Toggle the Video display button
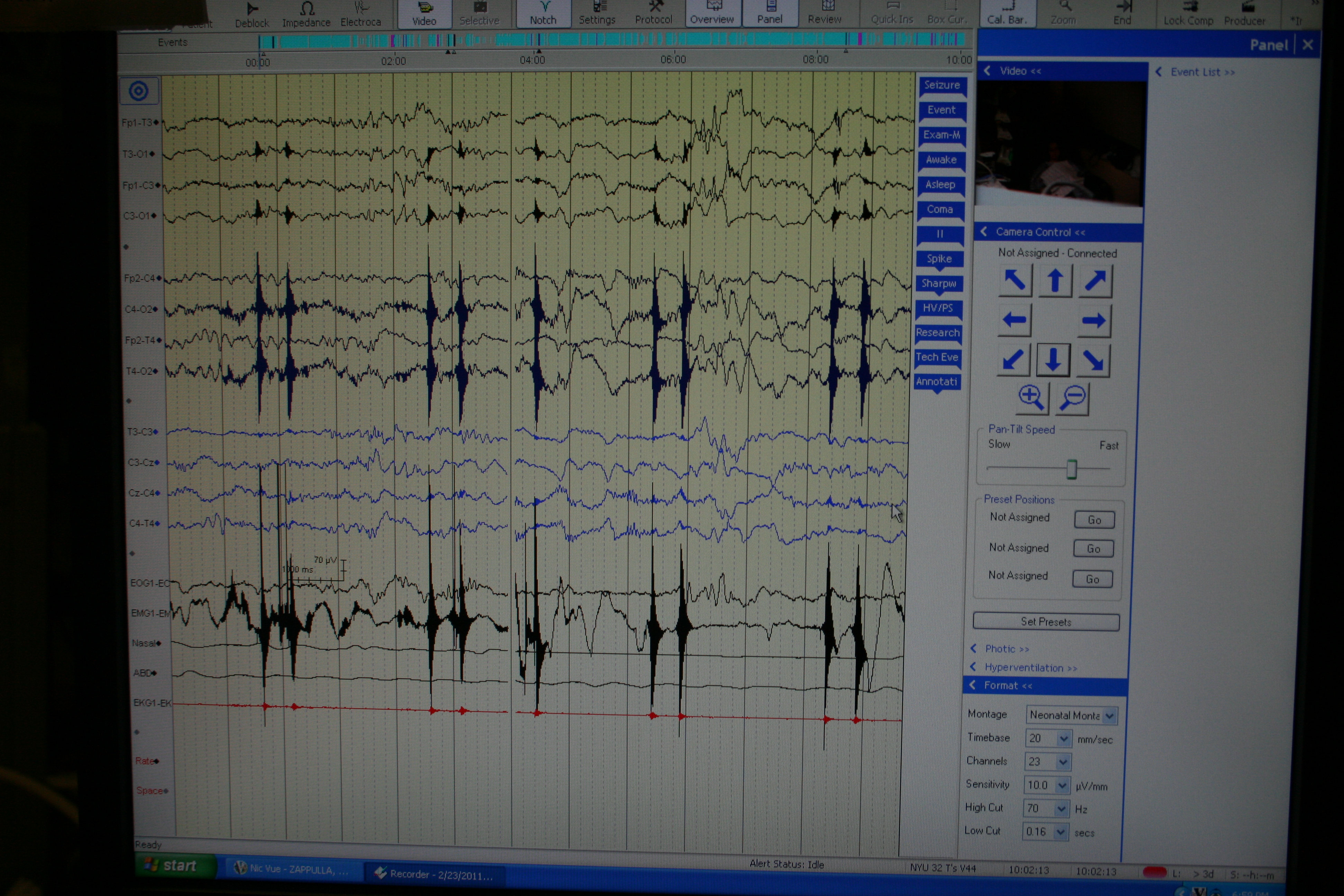This screenshot has height=896, width=1344. tap(424, 14)
